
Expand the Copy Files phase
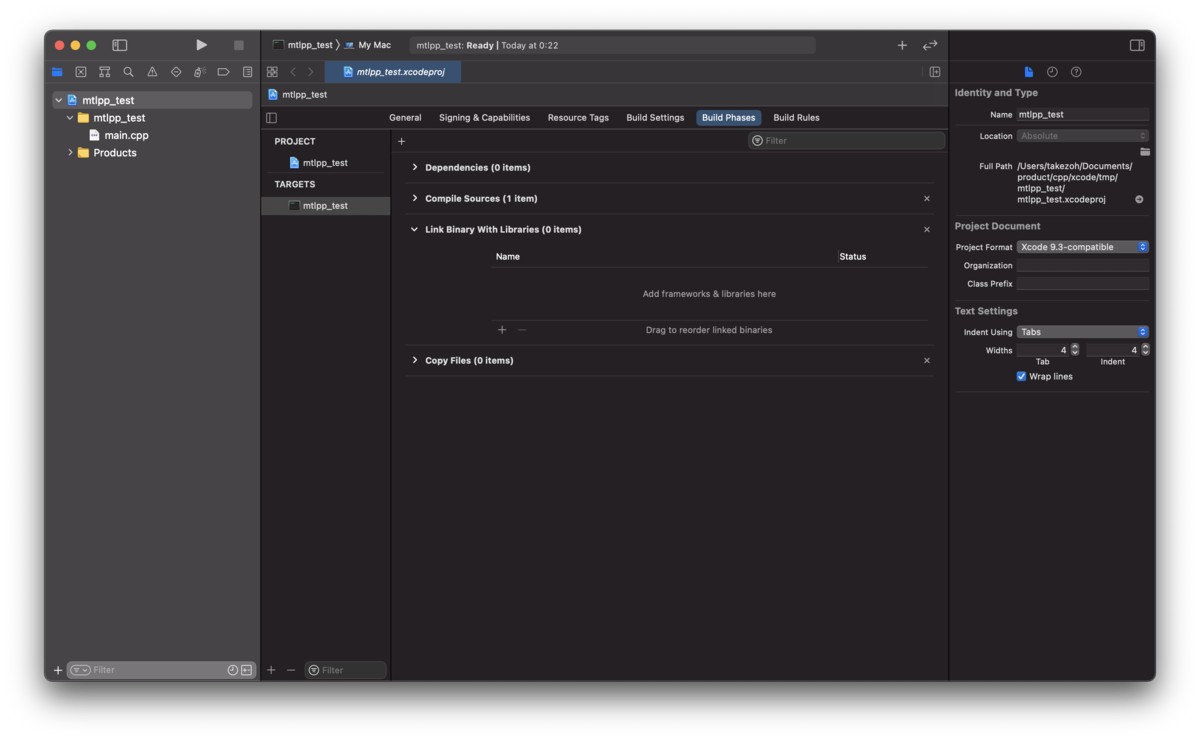[415, 360]
